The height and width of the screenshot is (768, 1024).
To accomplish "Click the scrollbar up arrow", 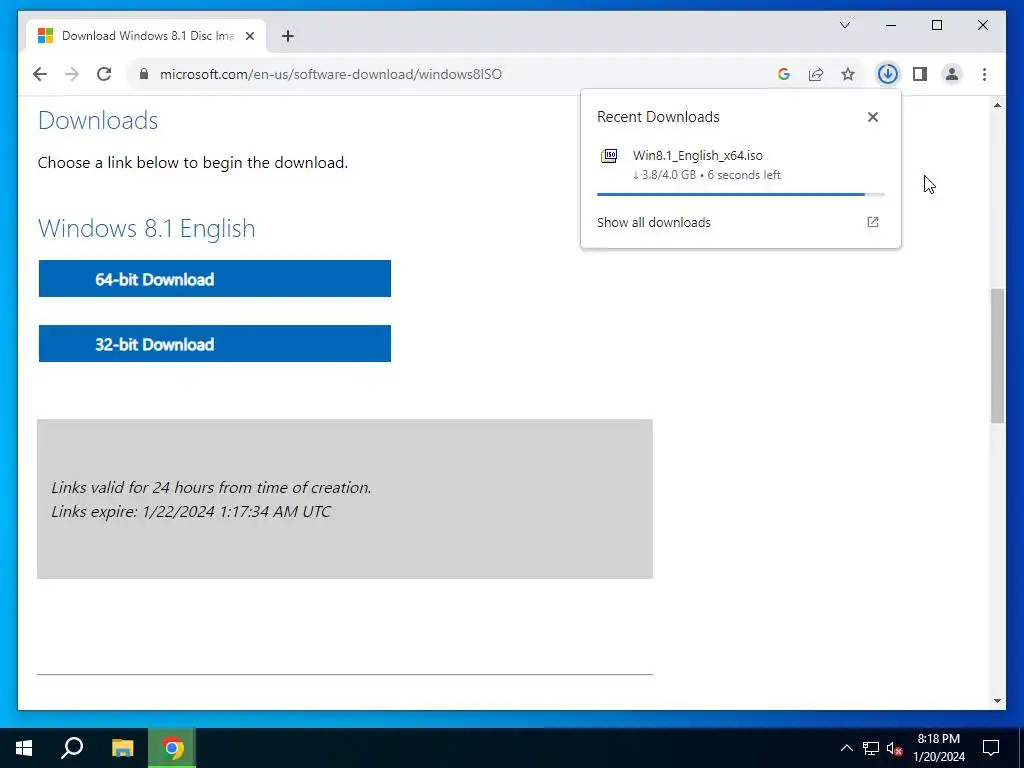I will pos(997,104).
